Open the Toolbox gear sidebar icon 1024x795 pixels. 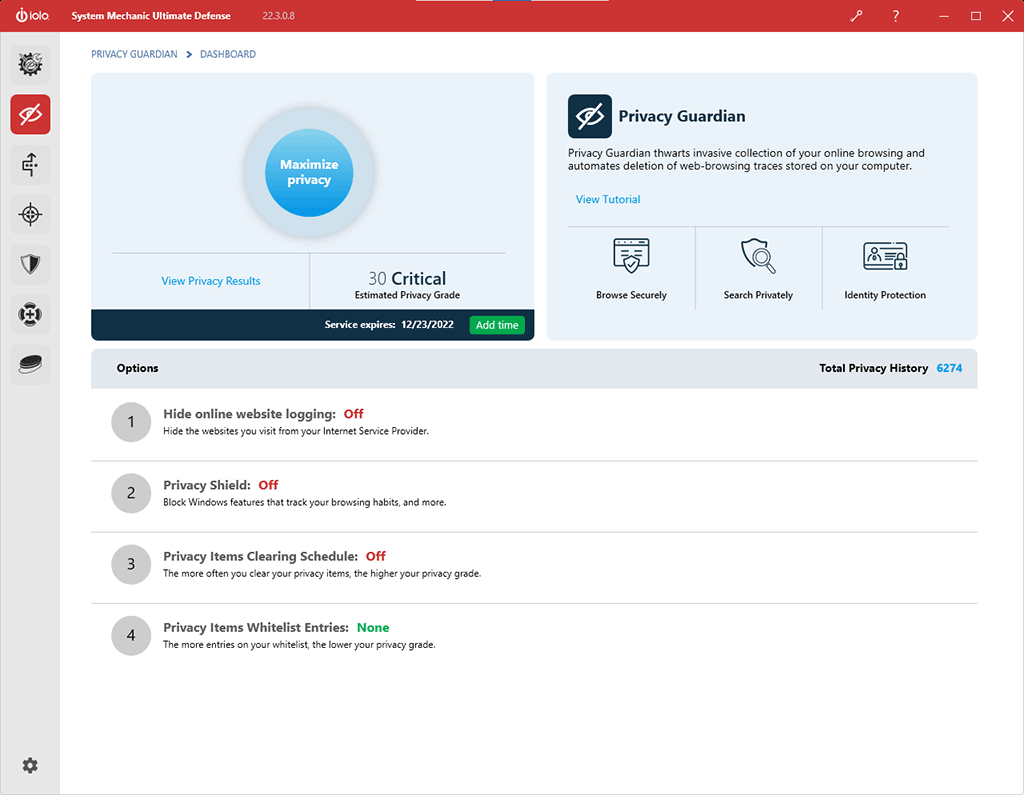tap(30, 65)
